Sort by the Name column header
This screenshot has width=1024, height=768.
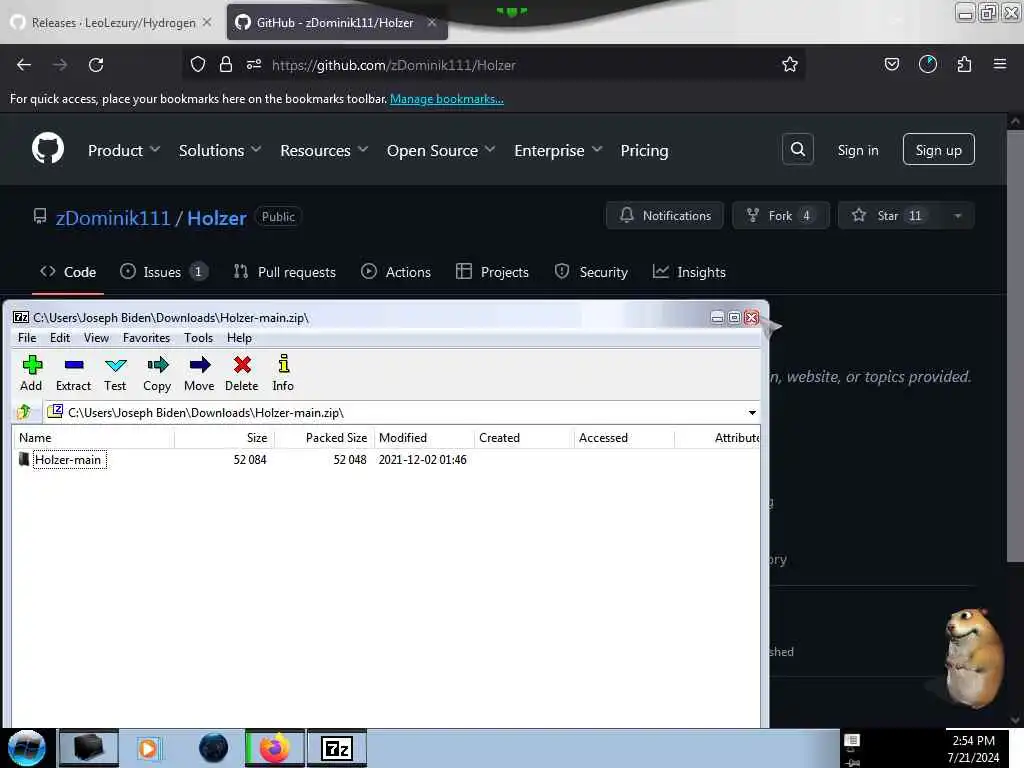[x=95, y=438]
